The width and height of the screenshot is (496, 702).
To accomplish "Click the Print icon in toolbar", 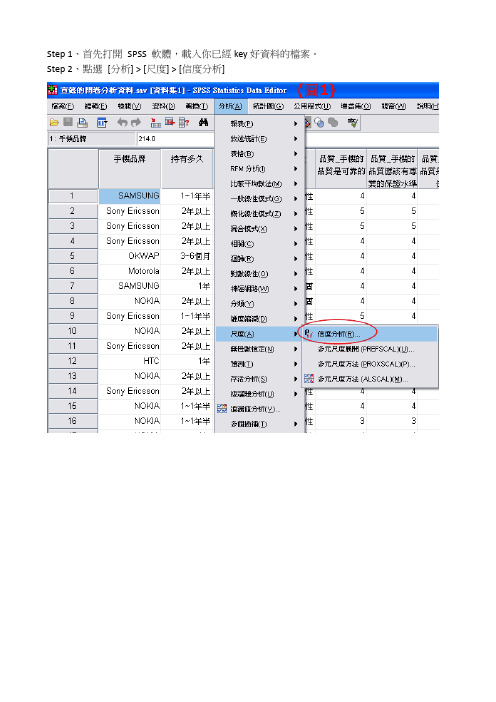I will [x=82, y=122].
